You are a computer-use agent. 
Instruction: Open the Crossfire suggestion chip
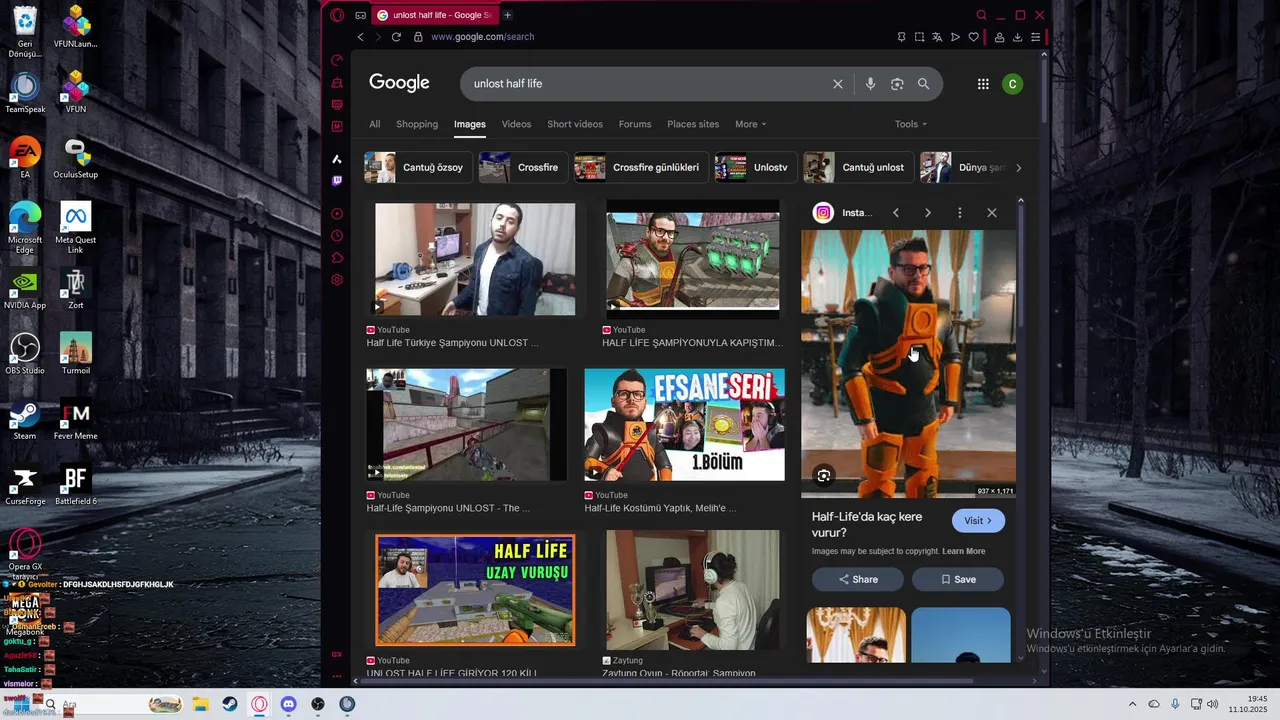pyautogui.click(x=524, y=167)
